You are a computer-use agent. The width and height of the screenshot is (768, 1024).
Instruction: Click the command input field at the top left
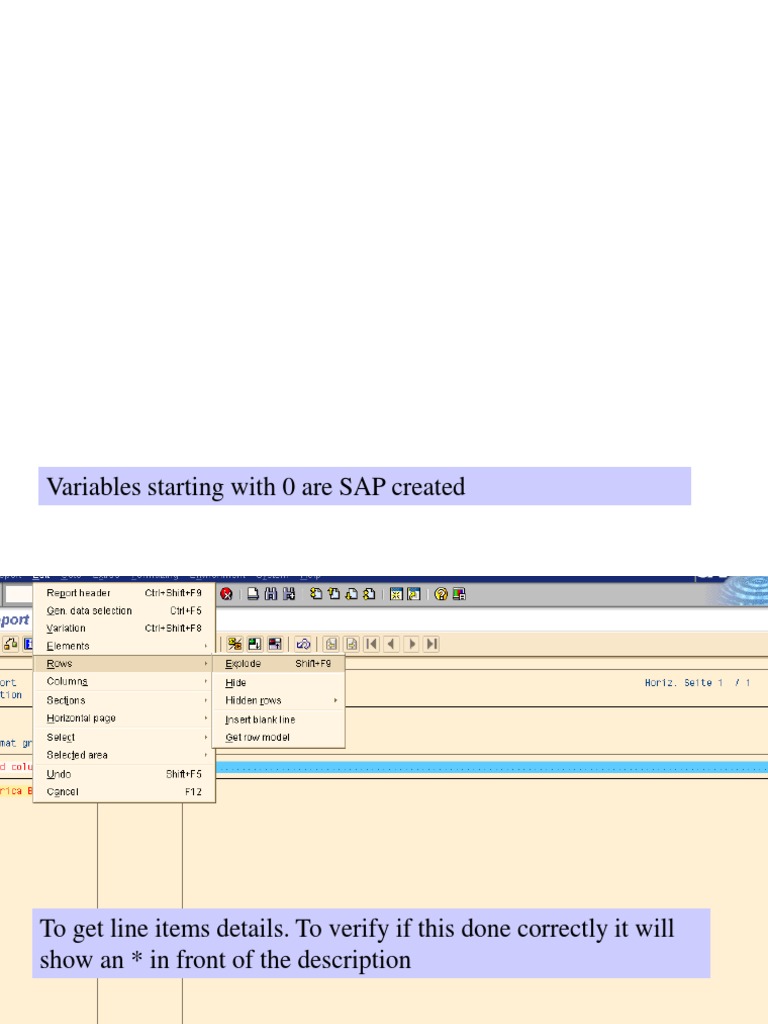(18, 594)
